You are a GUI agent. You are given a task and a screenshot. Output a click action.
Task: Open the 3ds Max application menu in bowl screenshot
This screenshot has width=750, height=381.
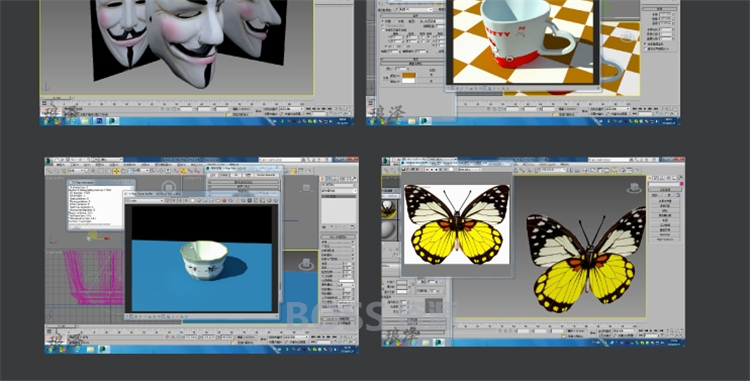pos(48,161)
